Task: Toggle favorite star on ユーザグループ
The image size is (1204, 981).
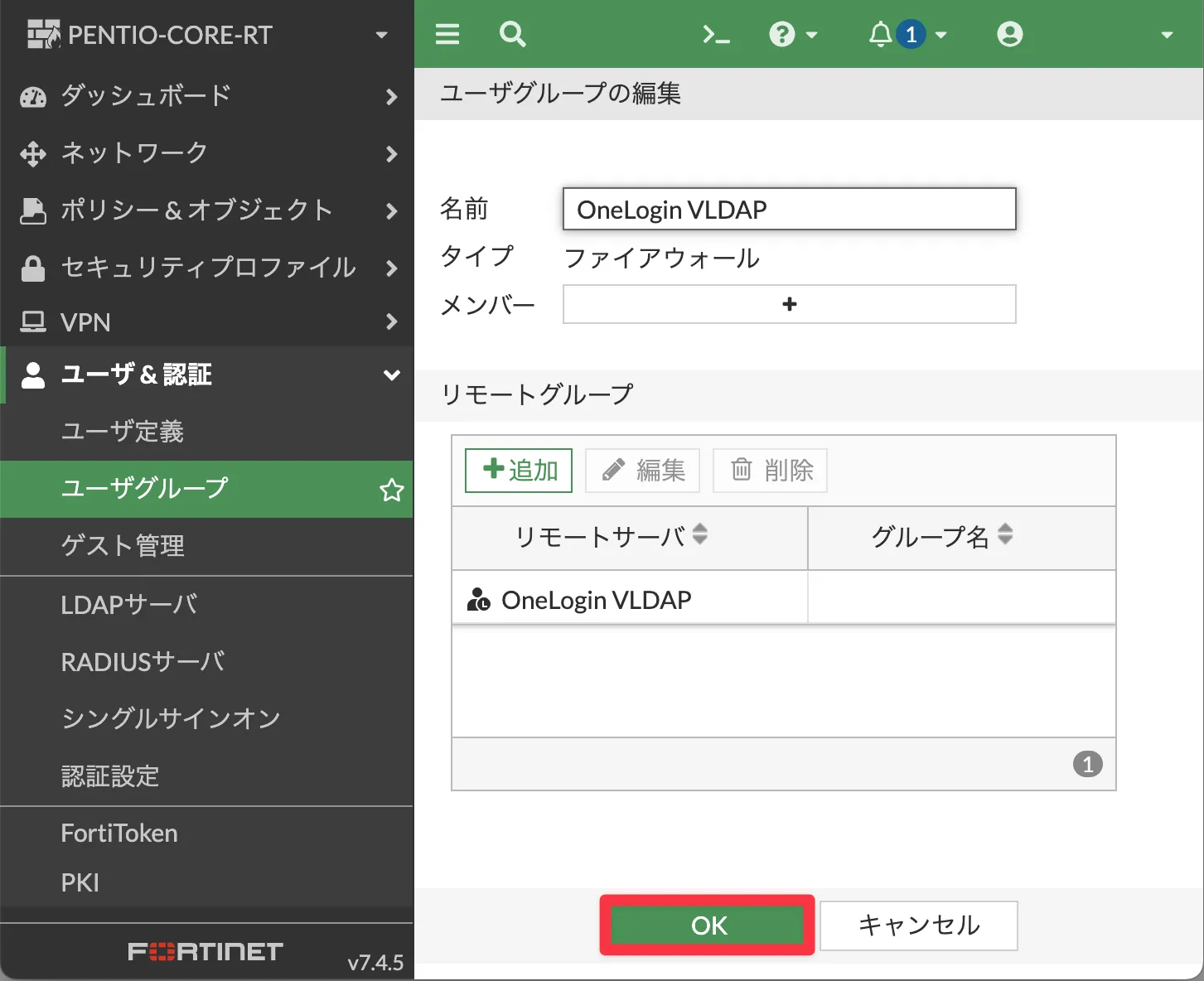Action: (391, 490)
